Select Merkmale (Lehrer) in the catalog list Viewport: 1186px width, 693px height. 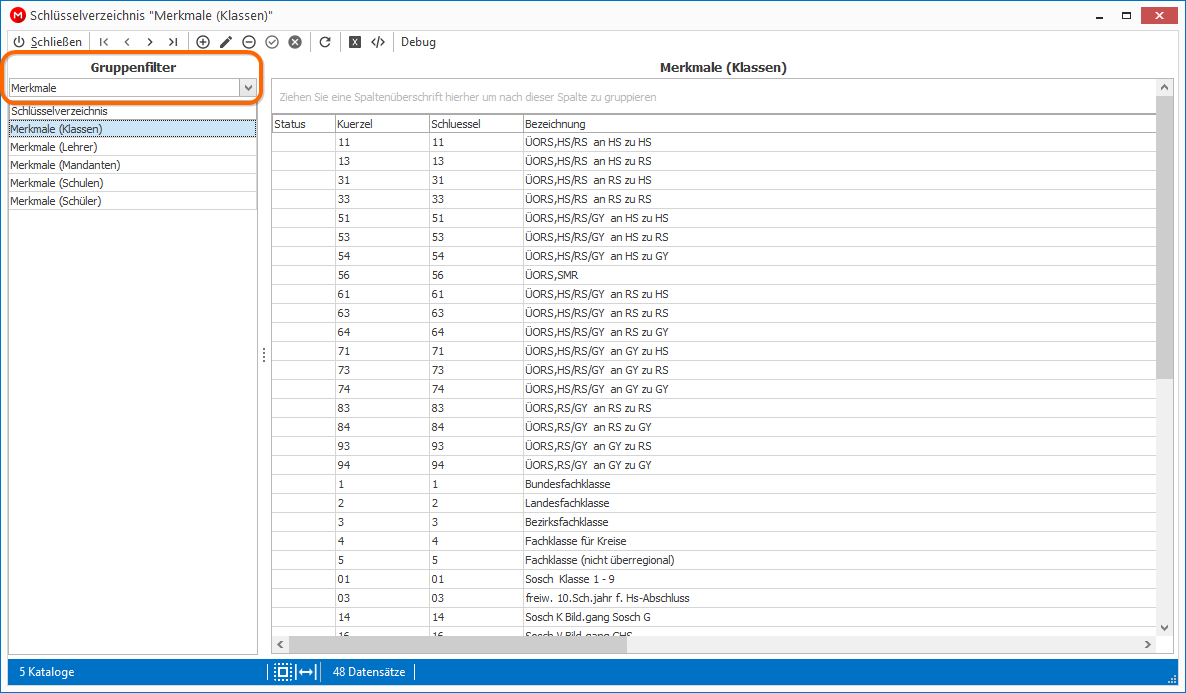coord(132,147)
